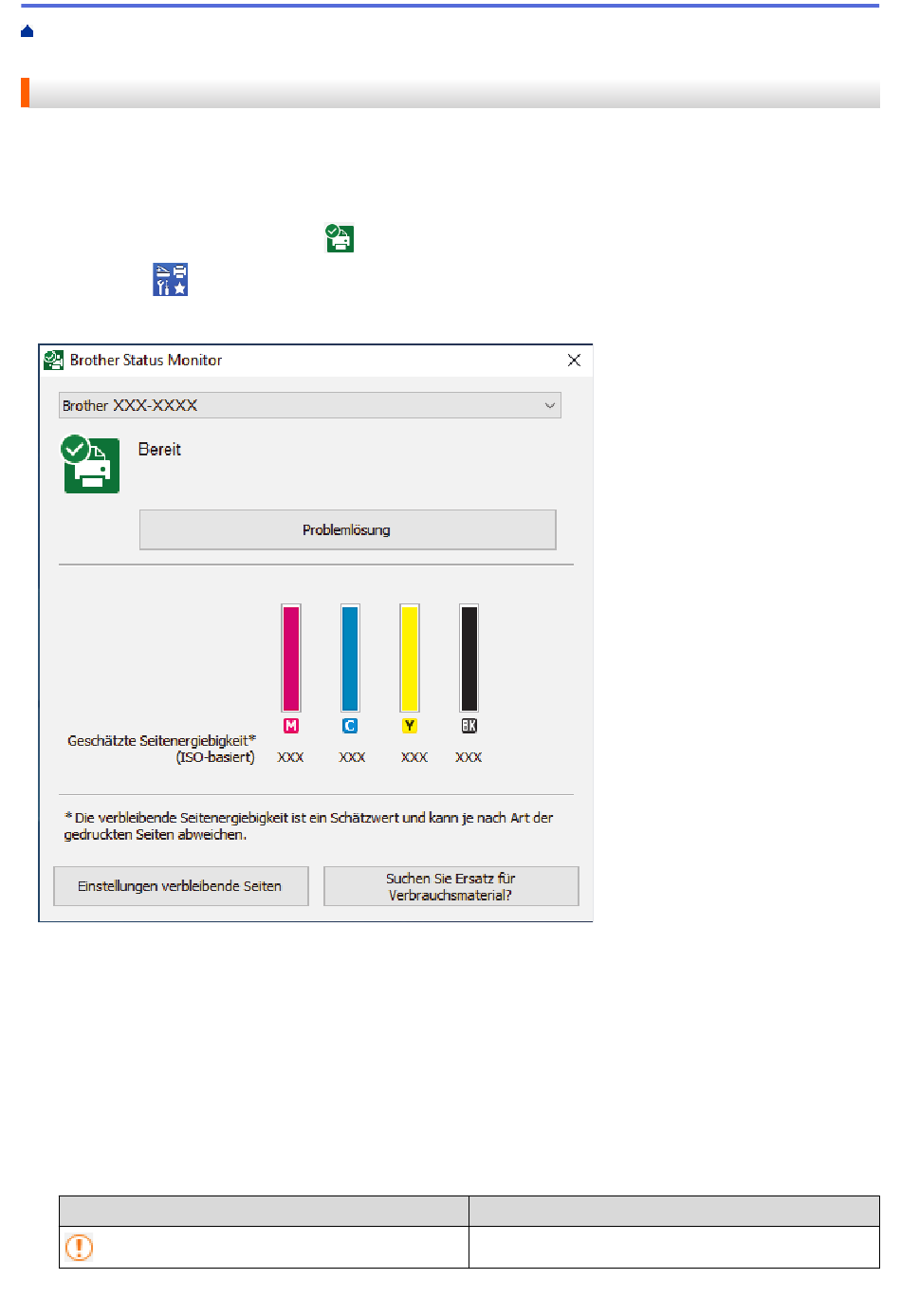Click the Problemlösung button
901x1316 pixels.
(x=347, y=529)
